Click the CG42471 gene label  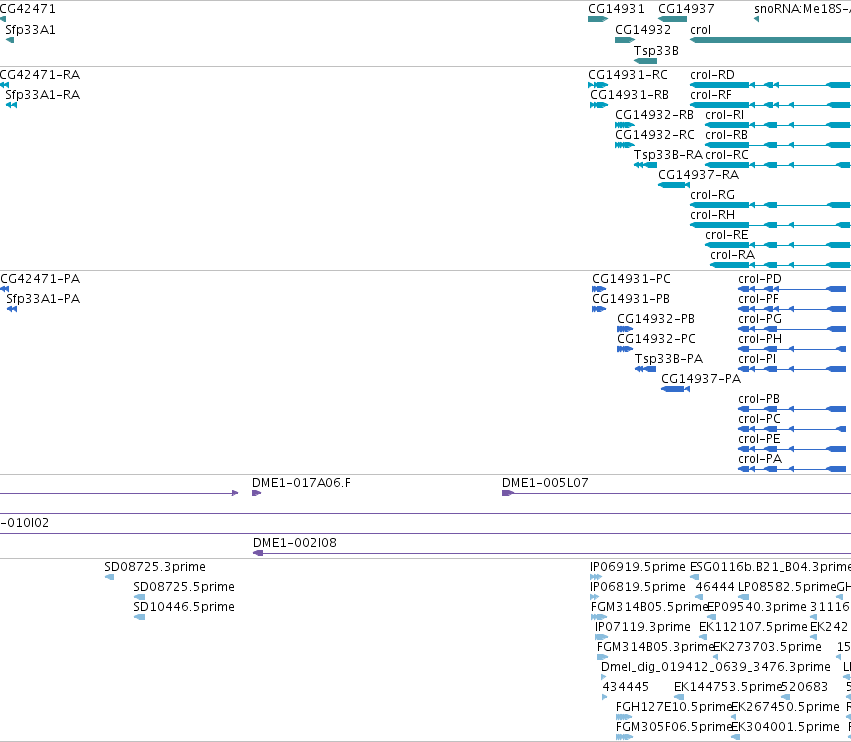tap(27, 9)
